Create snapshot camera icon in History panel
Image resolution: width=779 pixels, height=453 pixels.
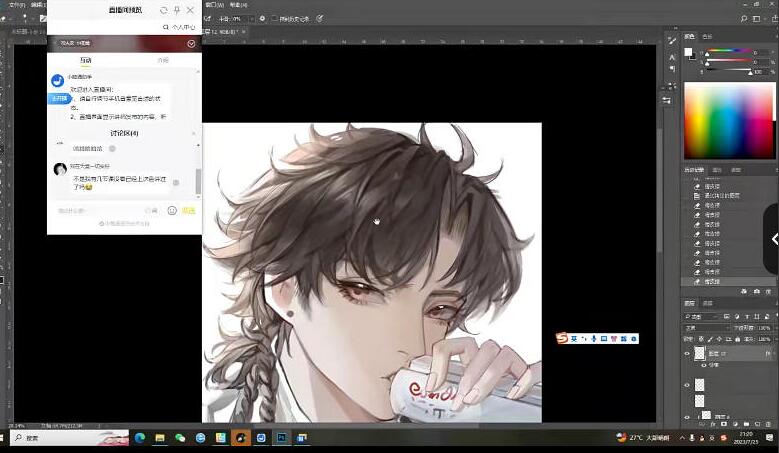coord(757,292)
